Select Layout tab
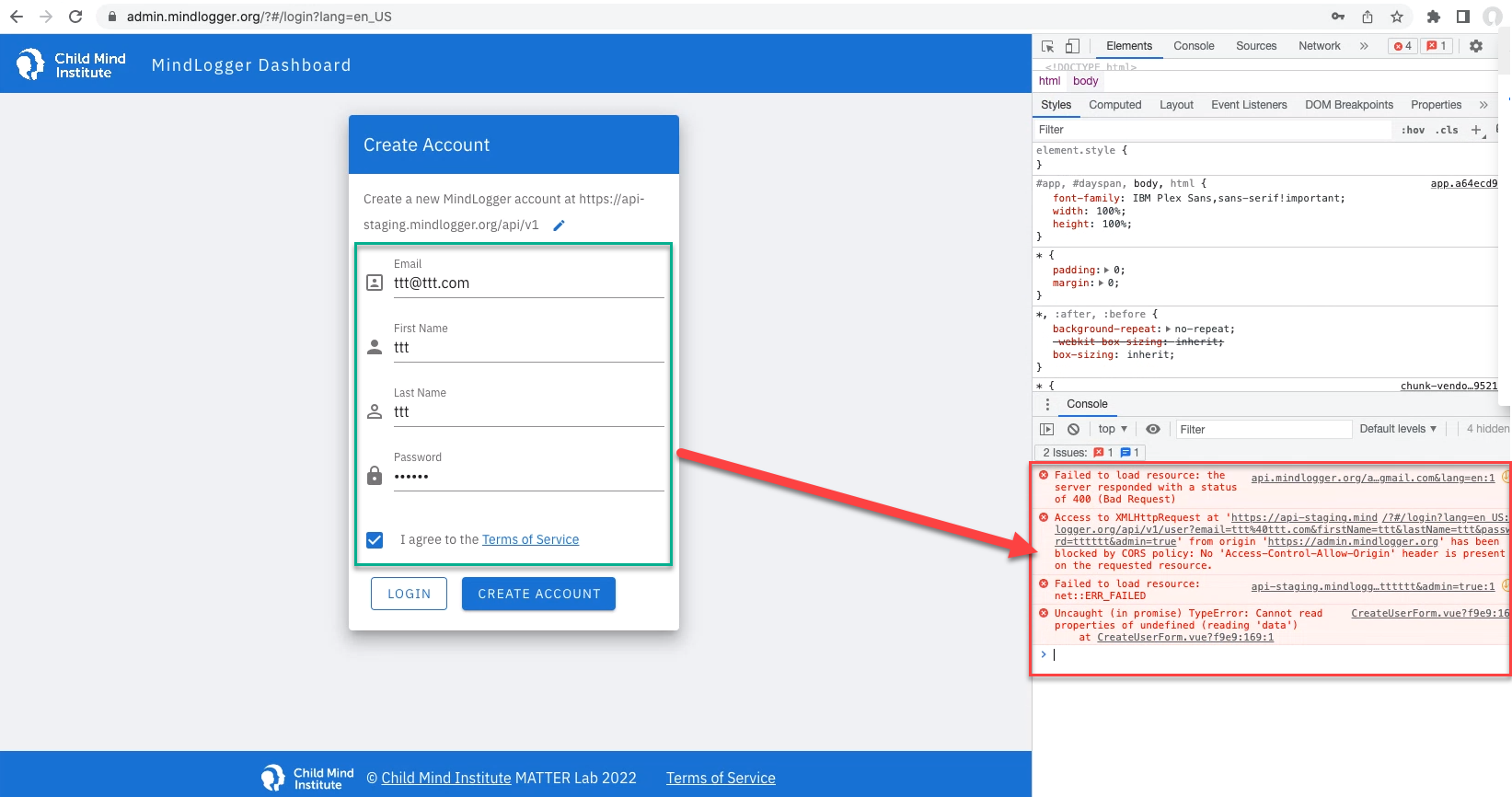 (x=1176, y=105)
